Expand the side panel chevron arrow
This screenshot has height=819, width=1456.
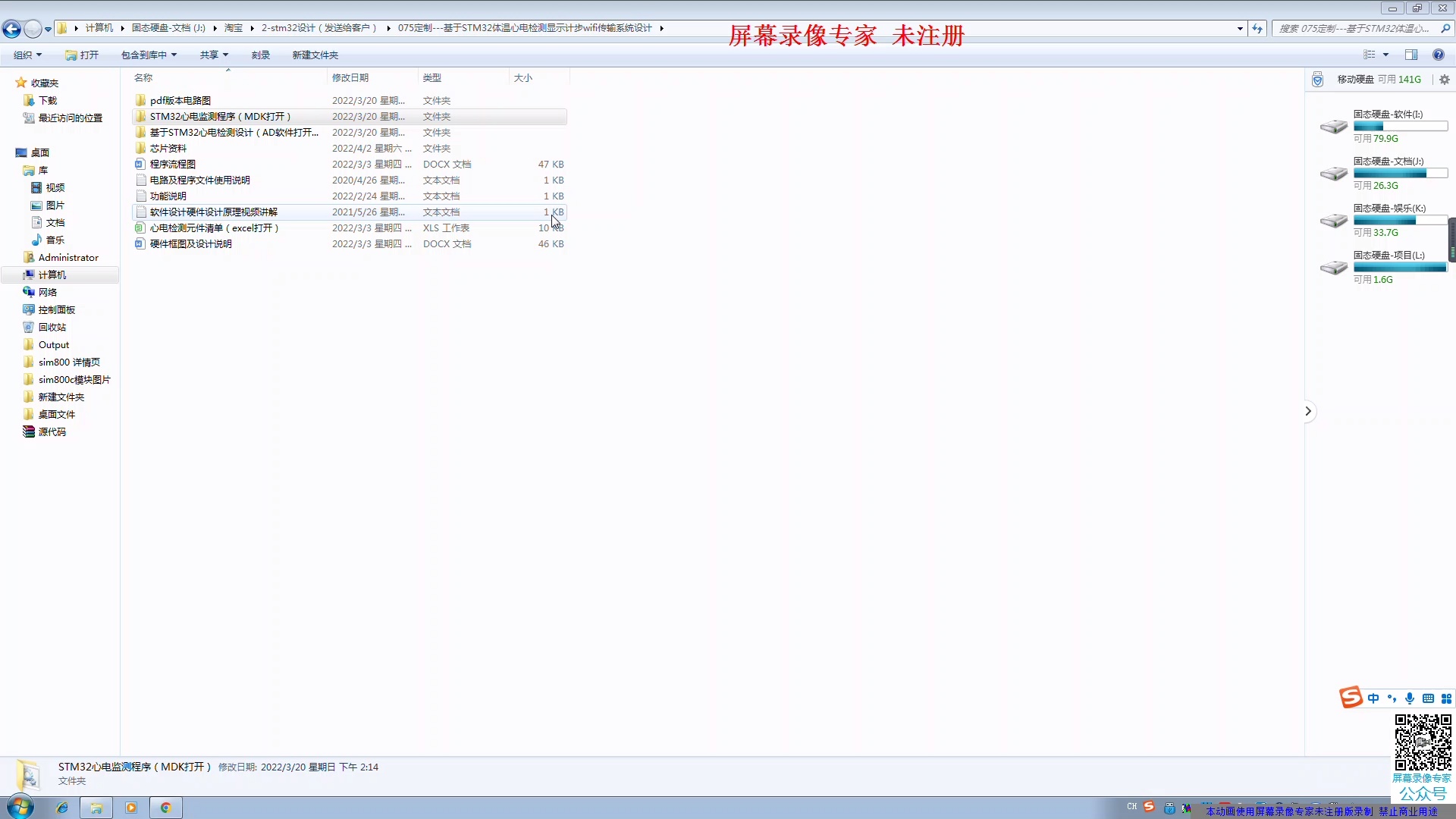(1308, 411)
